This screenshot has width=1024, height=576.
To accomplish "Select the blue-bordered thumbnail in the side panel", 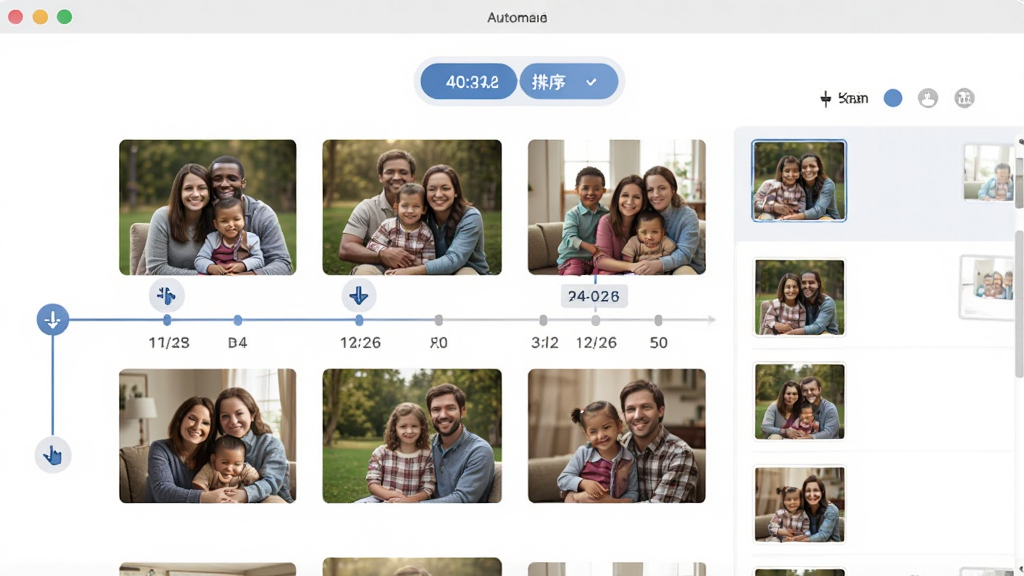I will (x=799, y=181).
